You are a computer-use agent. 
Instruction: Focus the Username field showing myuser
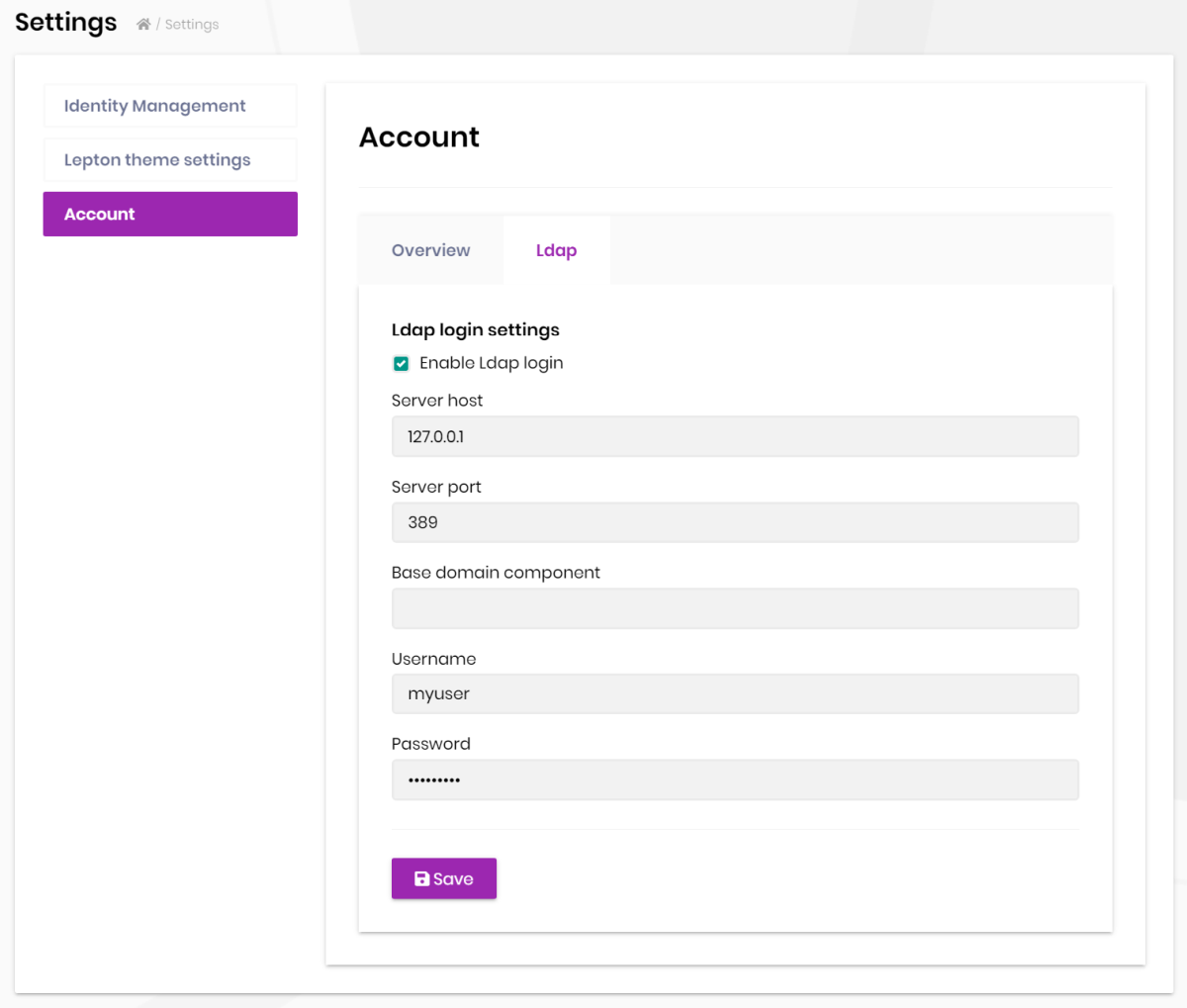[735, 693]
